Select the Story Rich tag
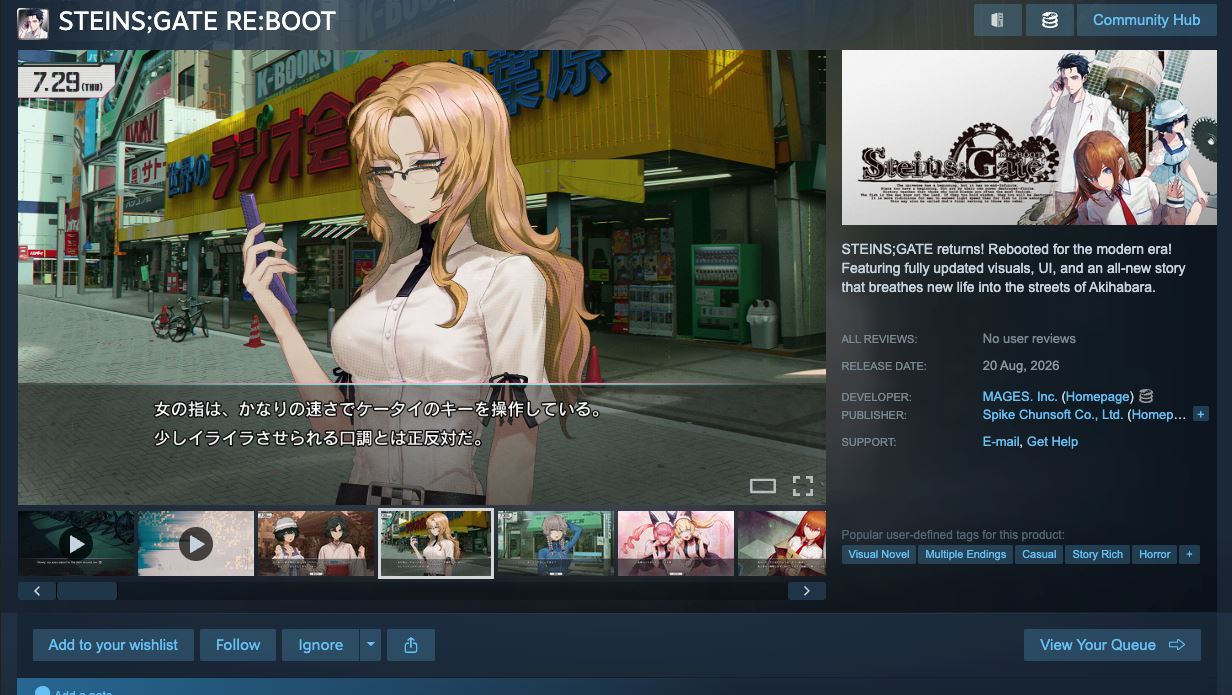The image size is (1232, 695). click(1098, 554)
